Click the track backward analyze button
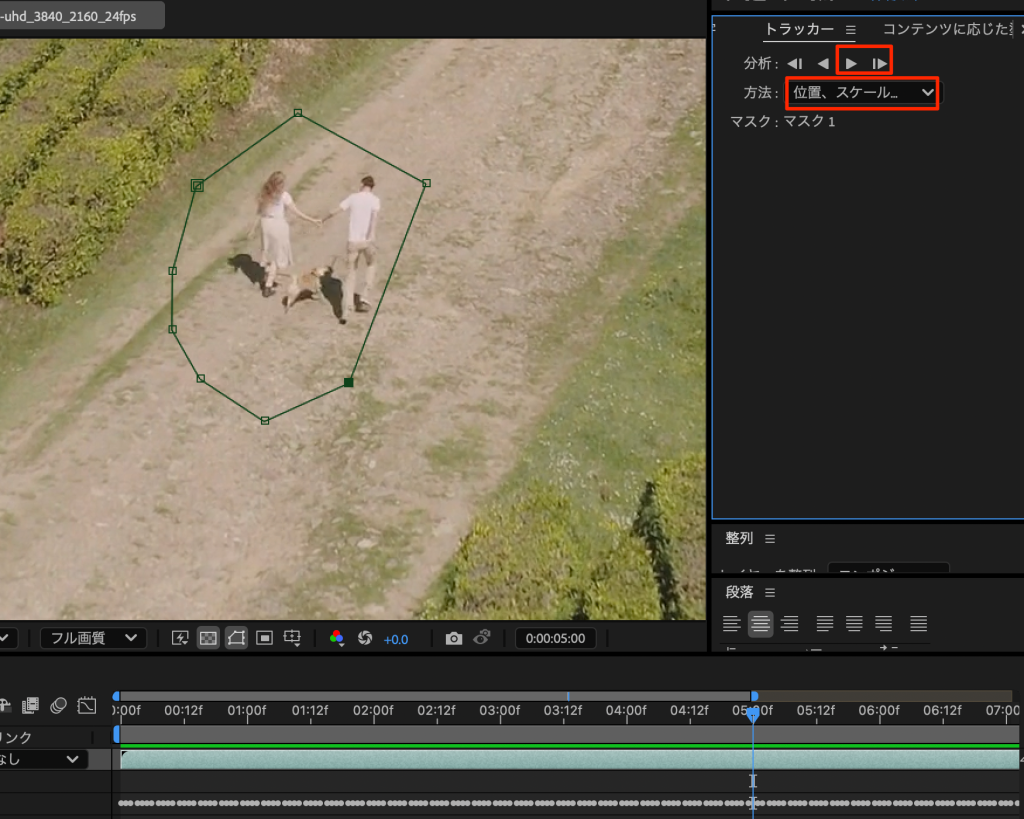This screenshot has width=1024, height=819. [x=823, y=63]
